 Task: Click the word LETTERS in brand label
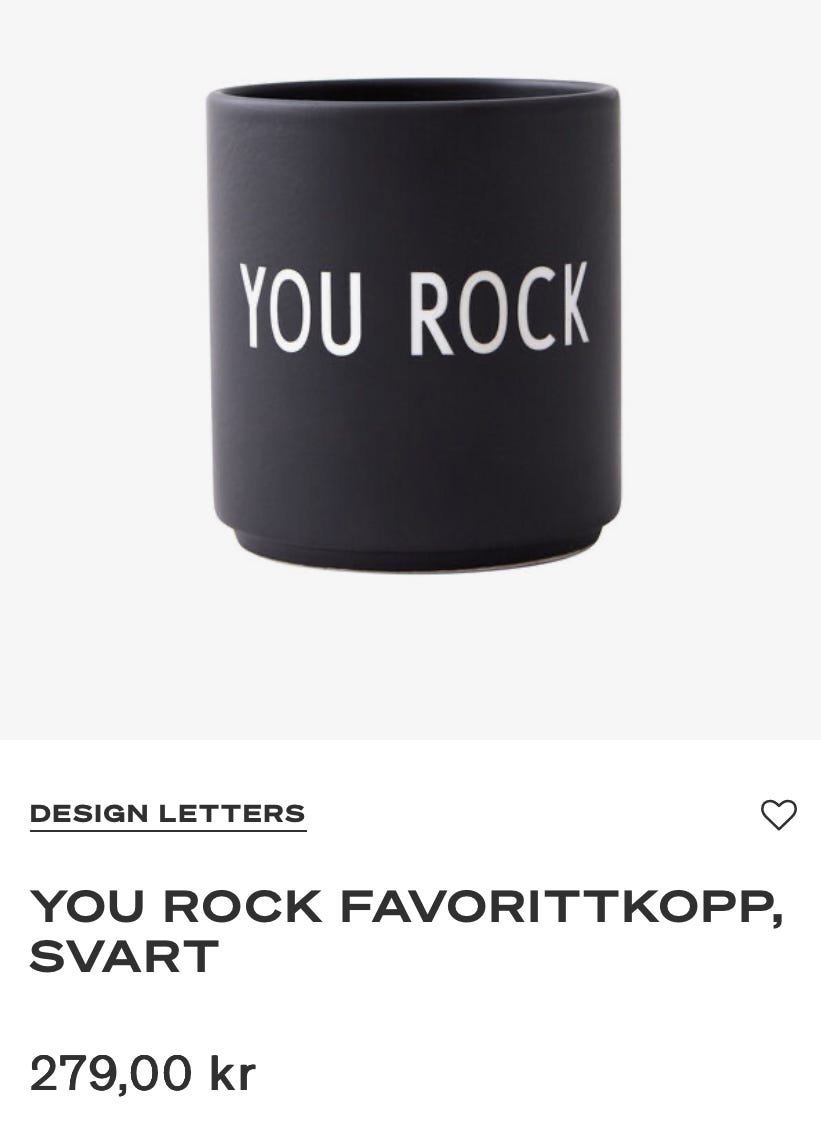tap(232, 814)
